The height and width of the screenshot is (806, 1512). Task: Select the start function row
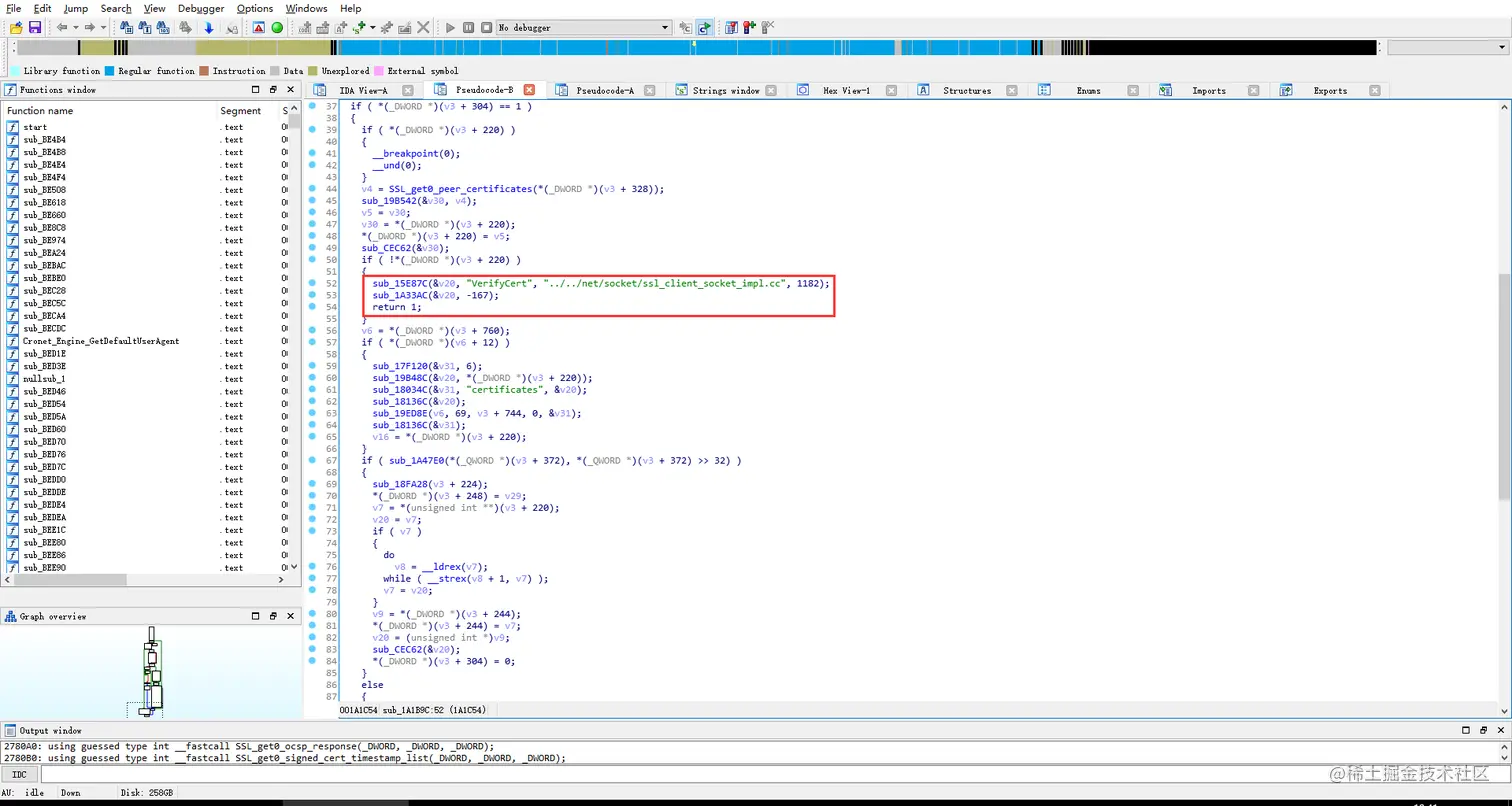(145, 127)
